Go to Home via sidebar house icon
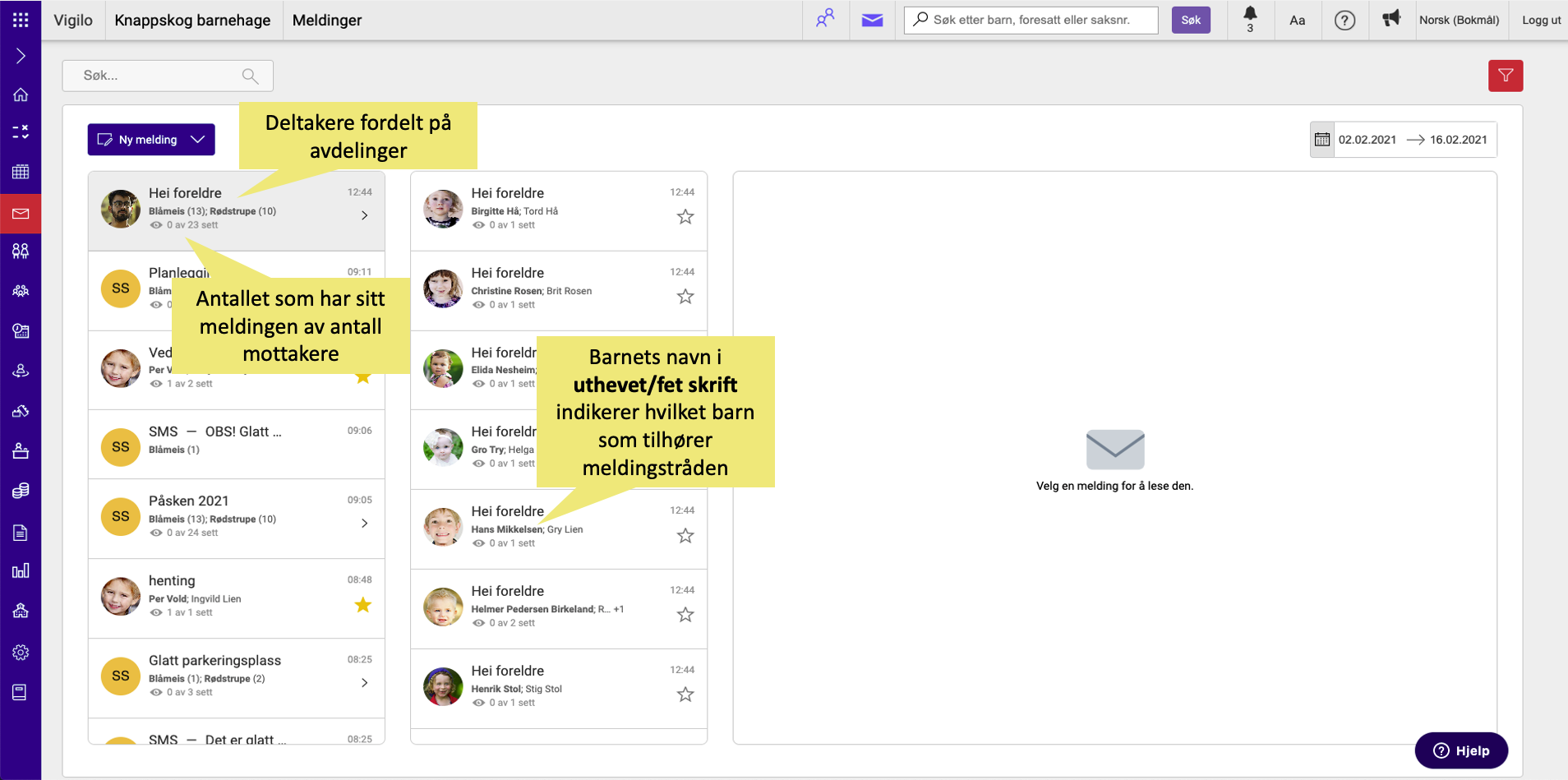 21,95
